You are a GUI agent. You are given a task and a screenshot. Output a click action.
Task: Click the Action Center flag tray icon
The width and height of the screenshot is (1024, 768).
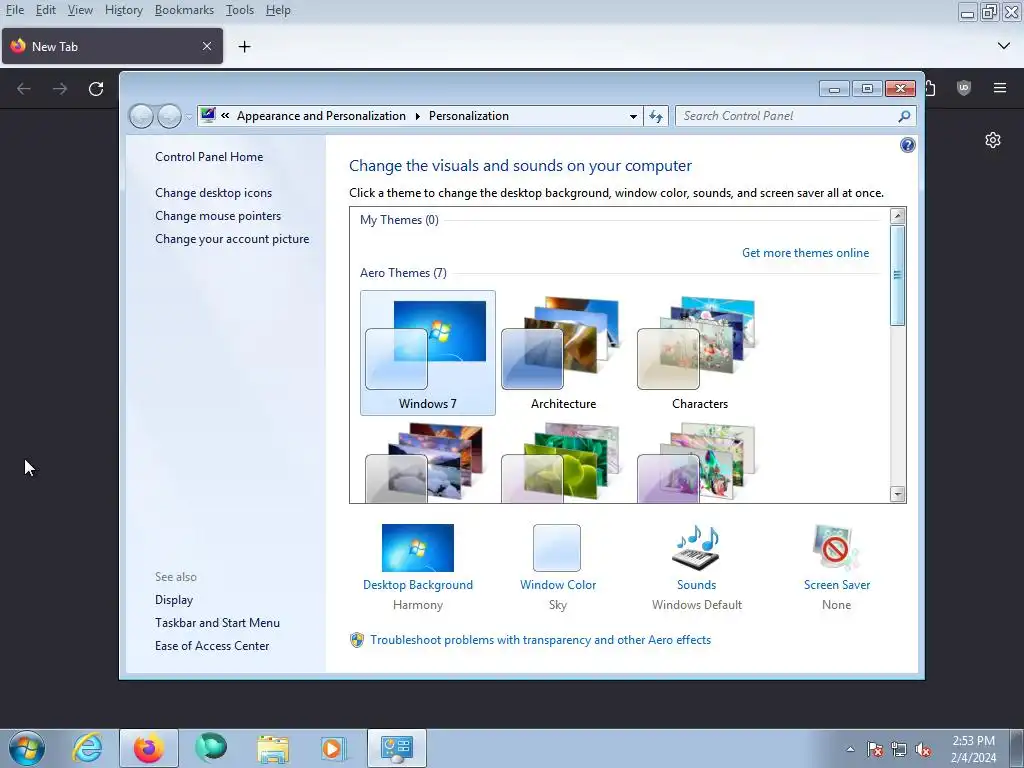tap(875, 749)
